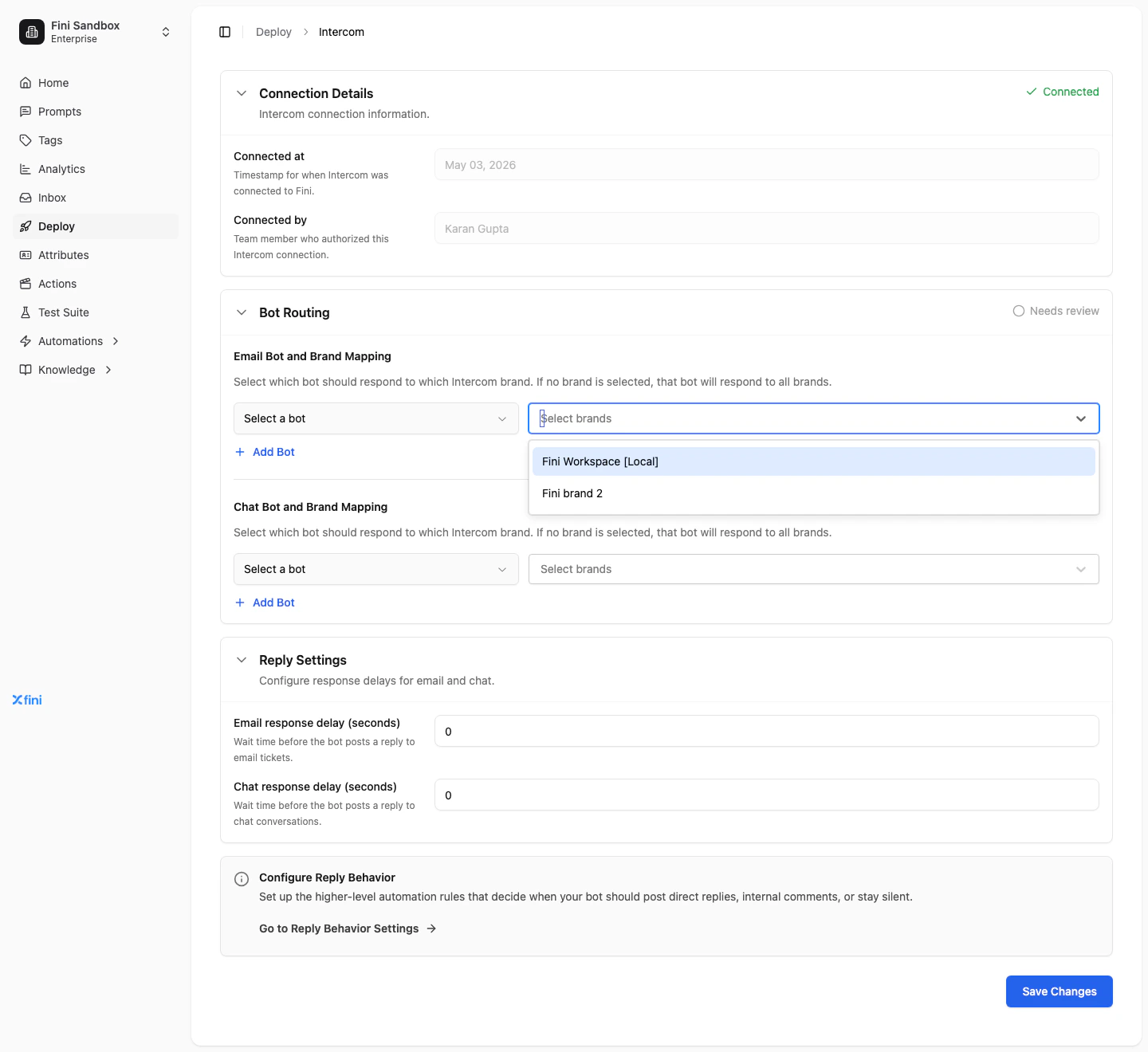This screenshot has height=1052, width=1148.
Task: Choose Fini Workspace [Local] brand option
Action: [x=814, y=461]
